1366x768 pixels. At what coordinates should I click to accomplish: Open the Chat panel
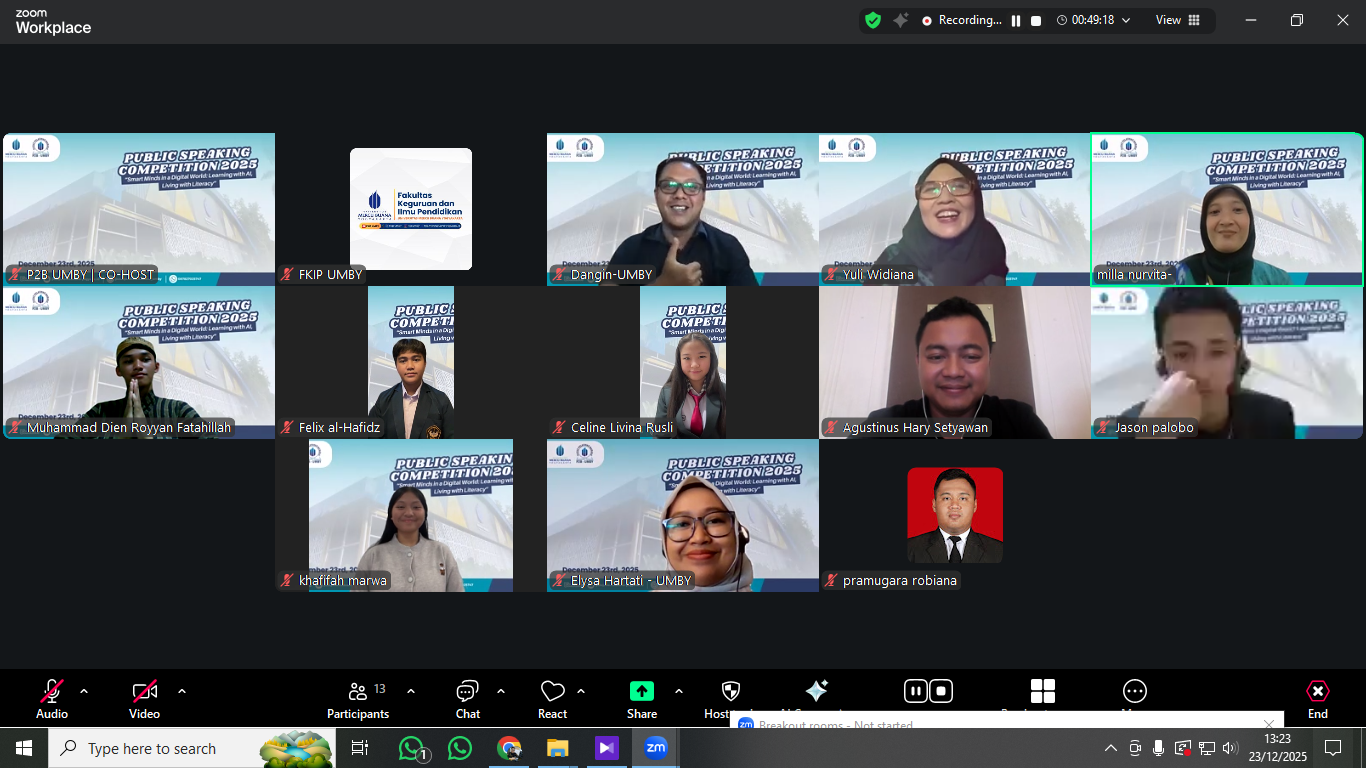(467, 699)
